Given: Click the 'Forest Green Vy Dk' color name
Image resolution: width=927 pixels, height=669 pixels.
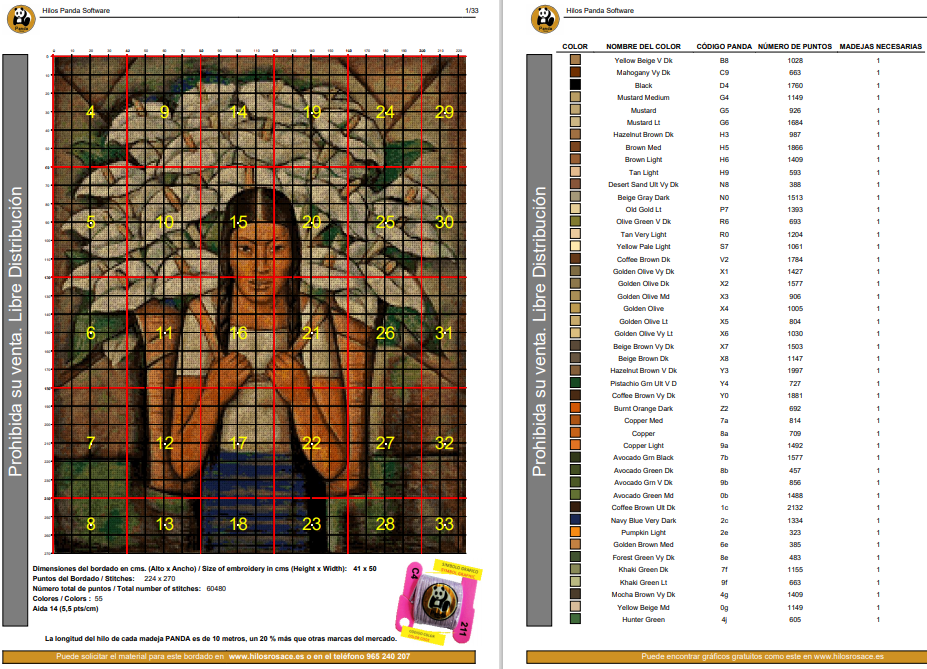Looking at the screenshot, I should click(643, 557).
